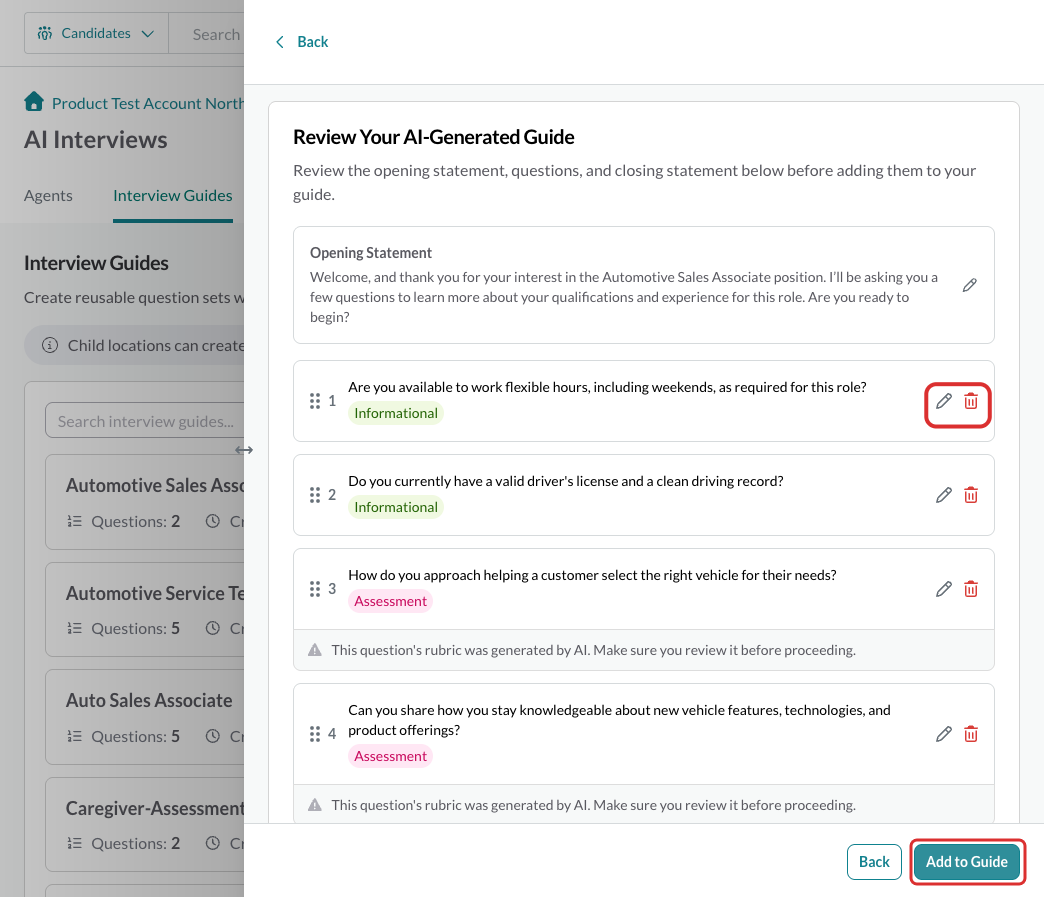Click Add to Guide button
Viewport: 1044px width, 897px height.
pyautogui.click(x=967, y=862)
